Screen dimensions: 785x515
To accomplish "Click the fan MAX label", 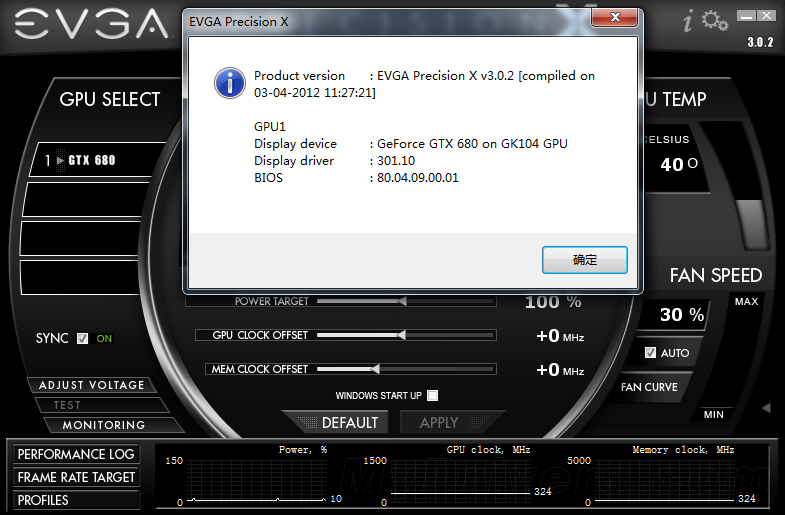I will 746,301.
